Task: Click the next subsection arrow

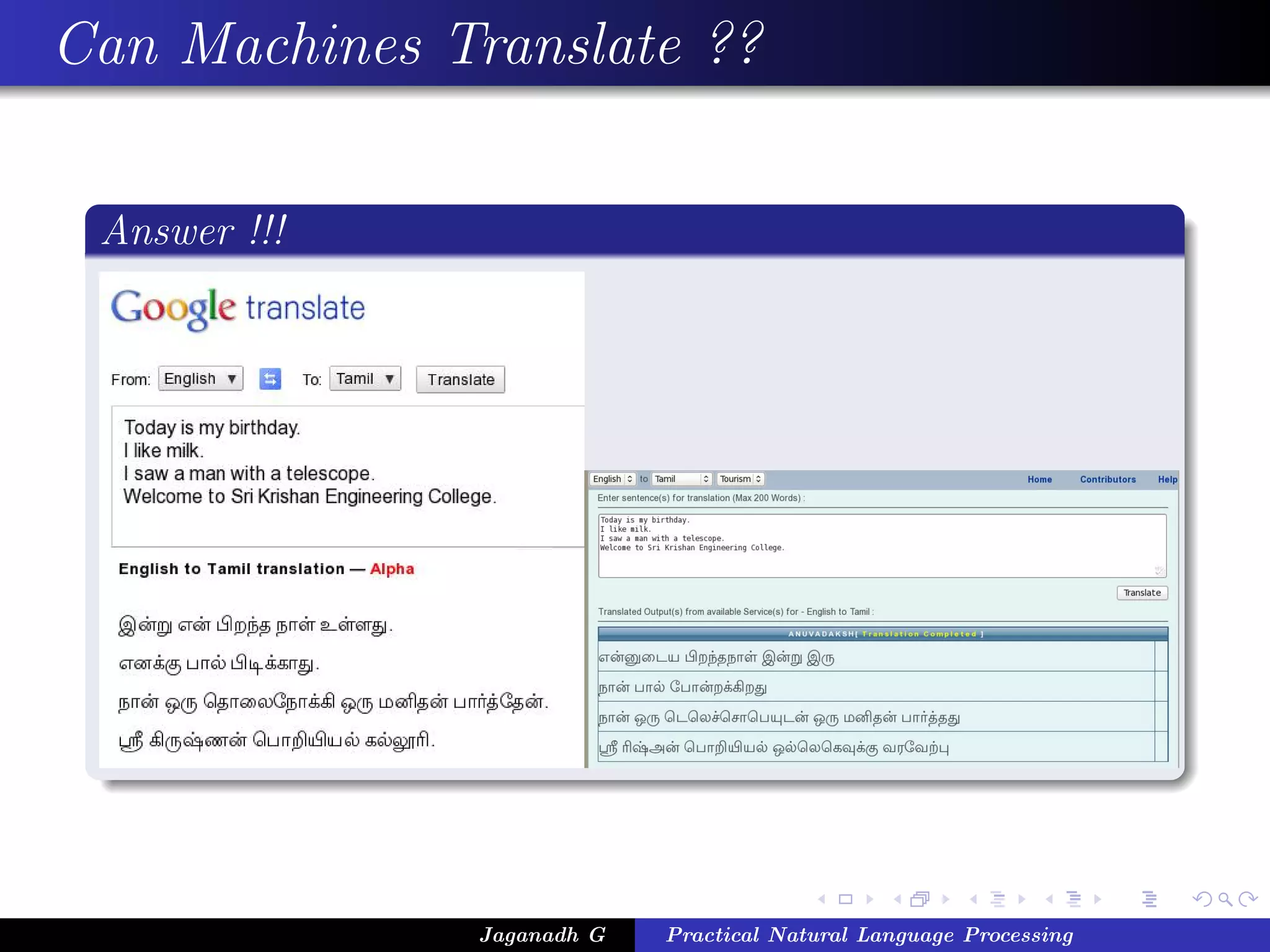Action: [x=1022, y=899]
